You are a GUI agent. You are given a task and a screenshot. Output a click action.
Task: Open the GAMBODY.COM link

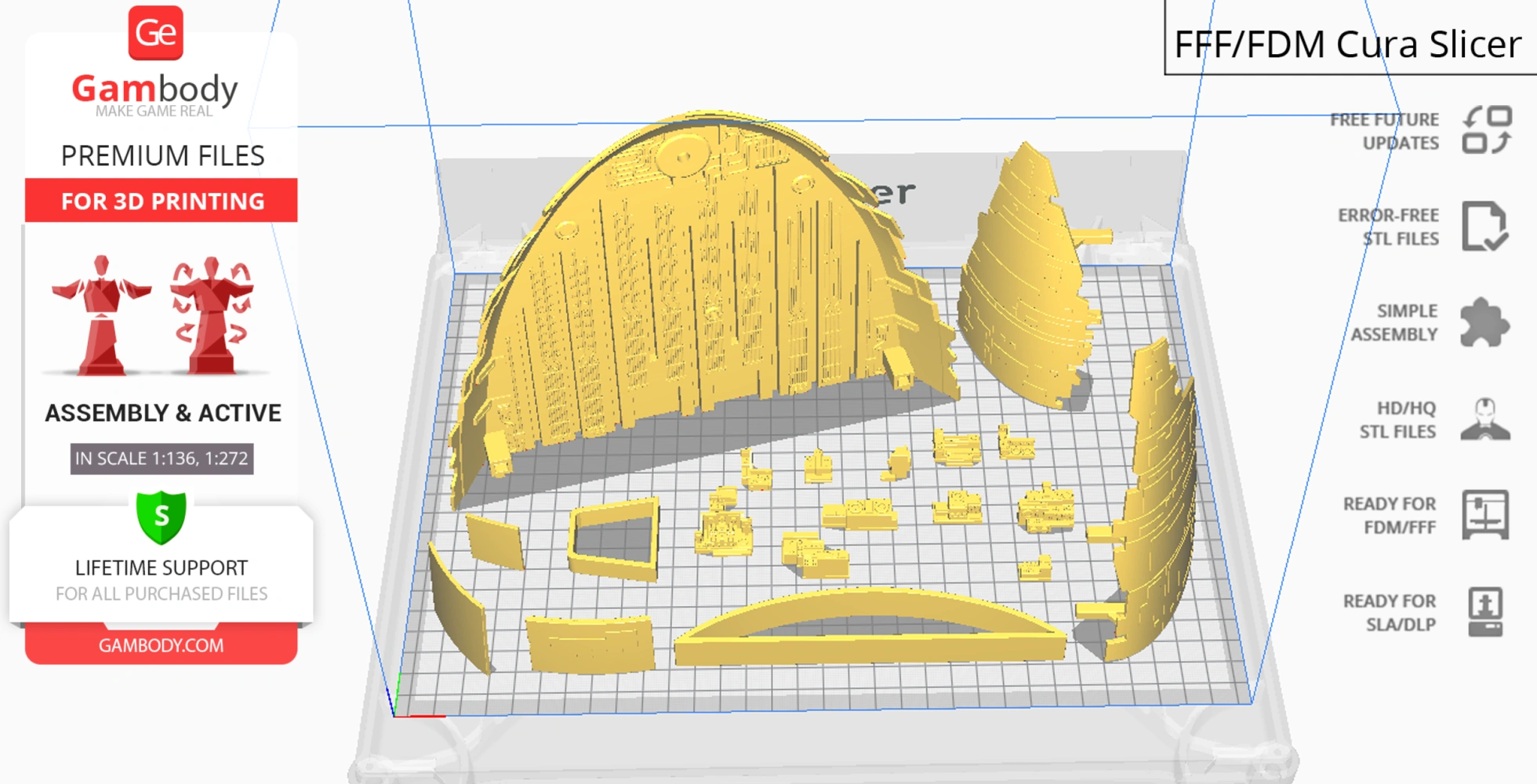(161, 645)
